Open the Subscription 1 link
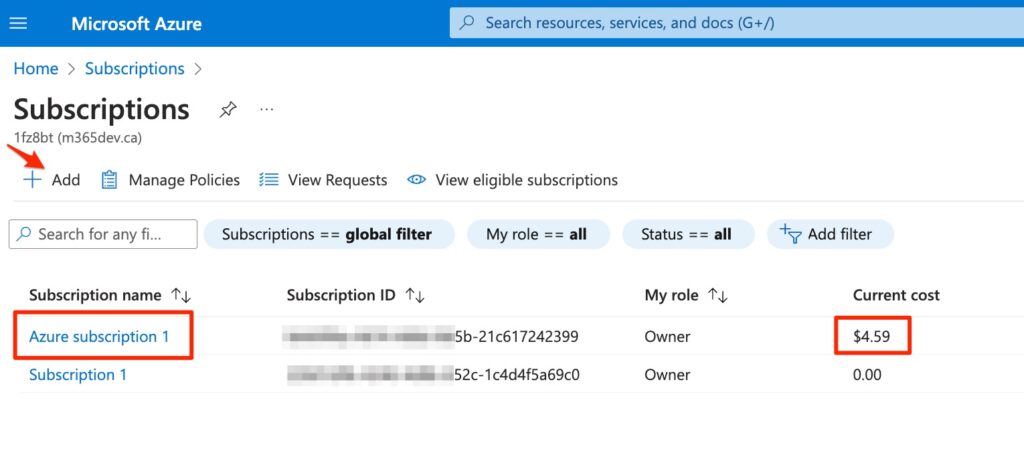The height and width of the screenshot is (455, 1024). pyautogui.click(x=78, y=375)
